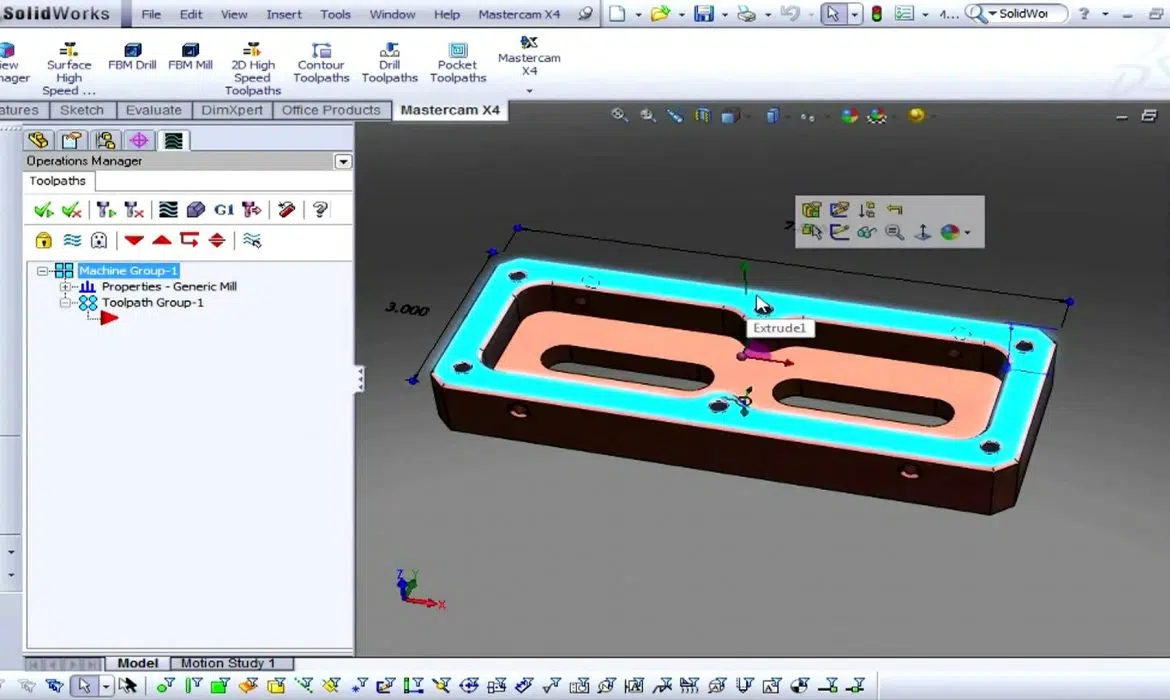Open the Mastercam toolpaths manager tab
Viewport: 1170px width, 700px height.
coord(173,140)
